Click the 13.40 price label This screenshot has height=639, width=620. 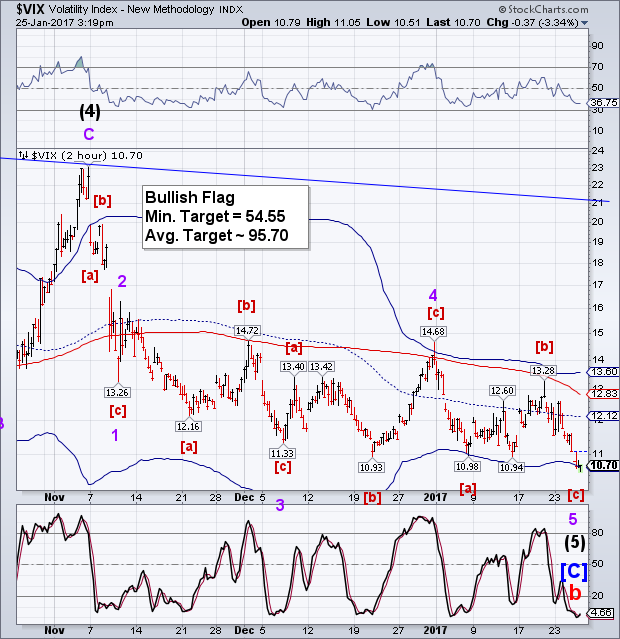coord(293,366)
